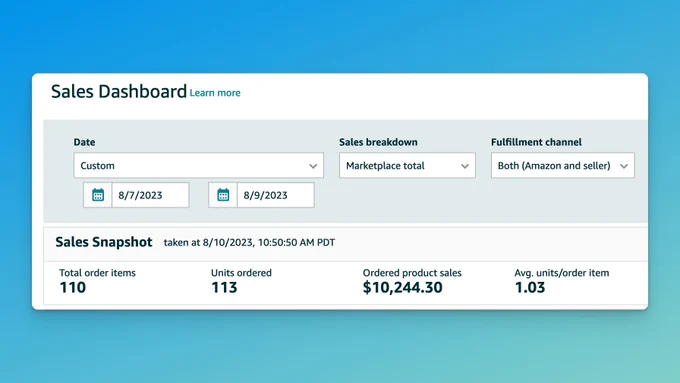Open the end date calendar icon
The height and width of the screenshot is (383, 680).
point(223,195)
